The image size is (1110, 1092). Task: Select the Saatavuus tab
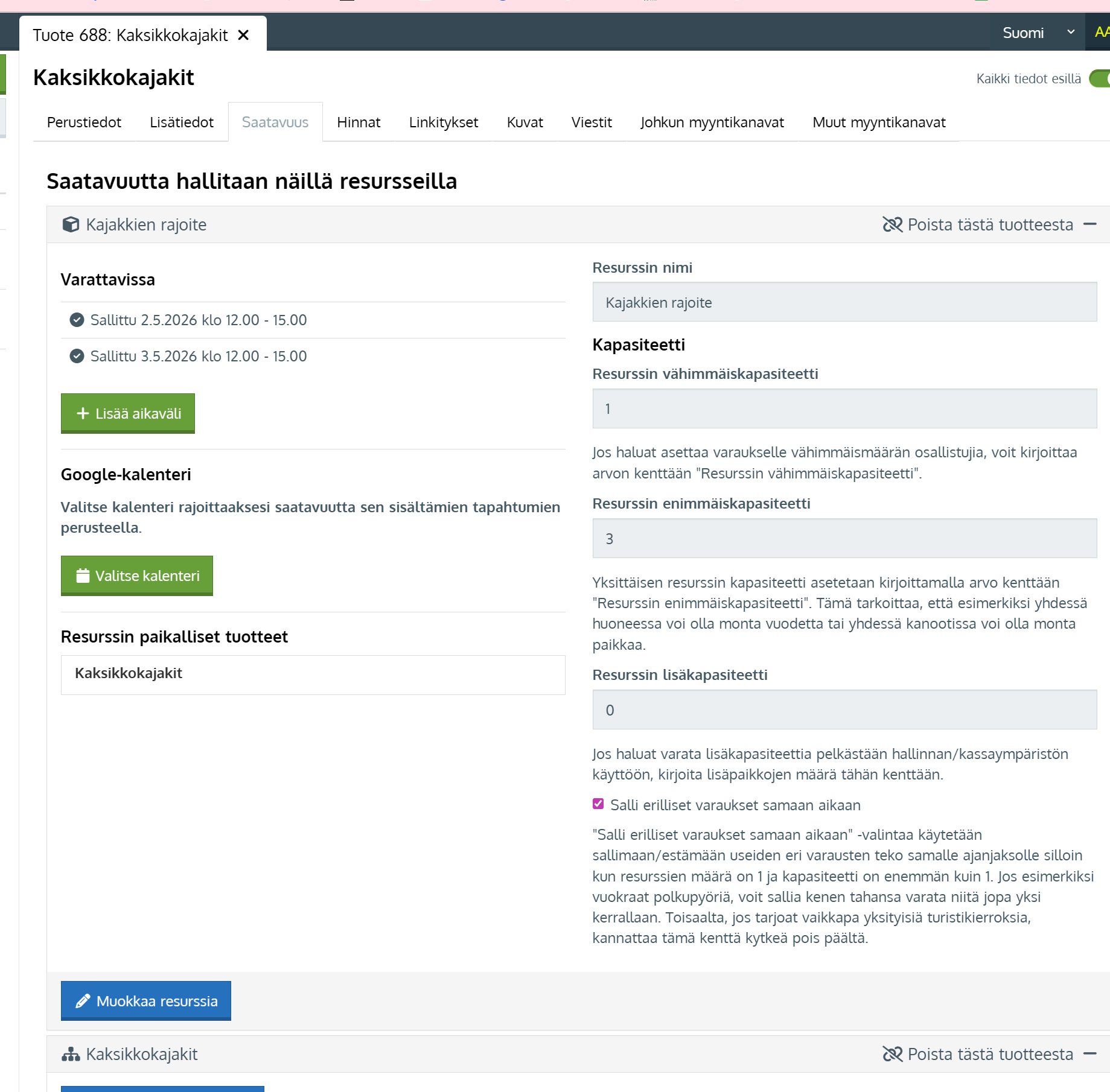(x=275, y=122)
